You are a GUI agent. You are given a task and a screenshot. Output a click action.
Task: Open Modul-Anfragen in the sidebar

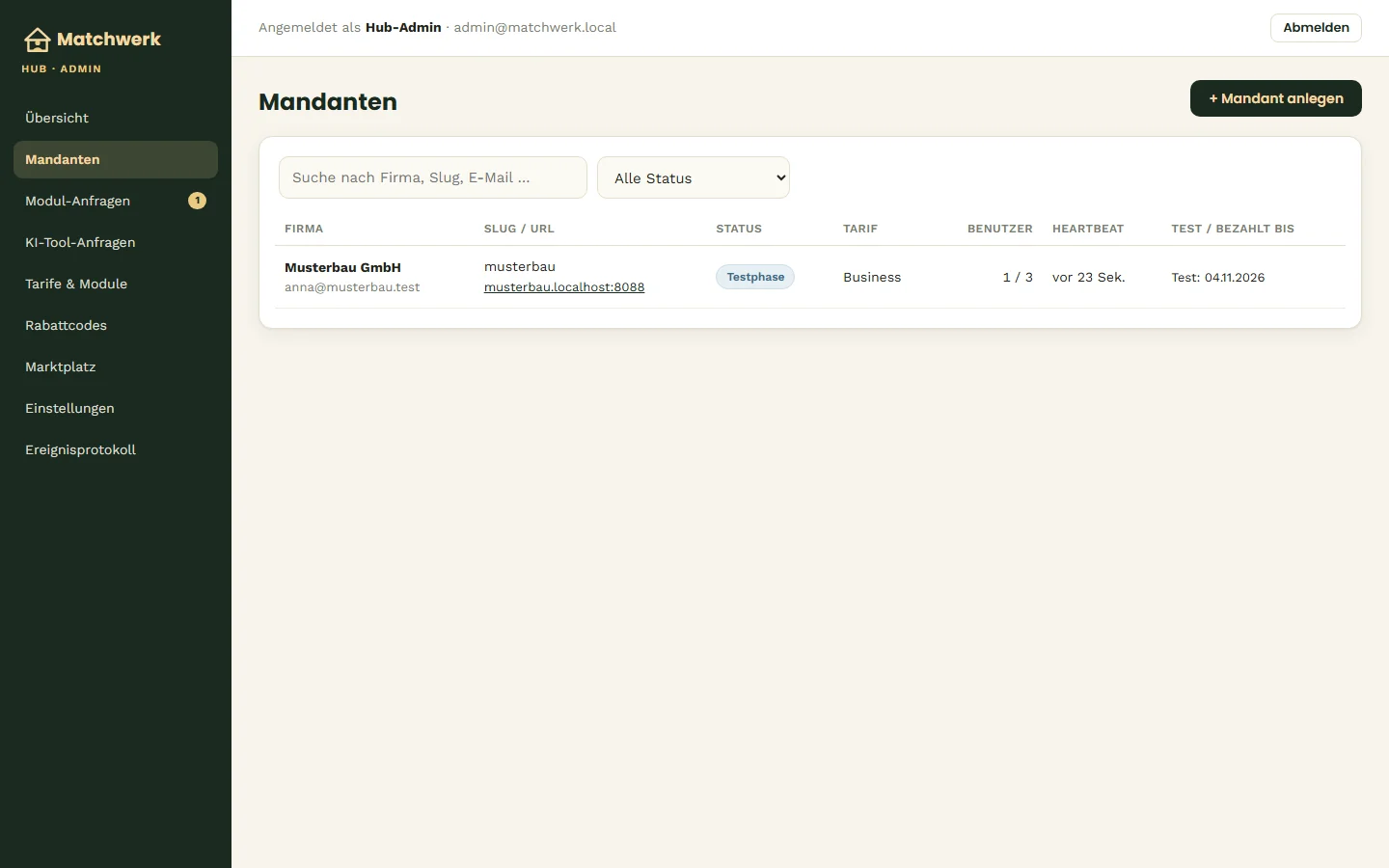point(116,201)
